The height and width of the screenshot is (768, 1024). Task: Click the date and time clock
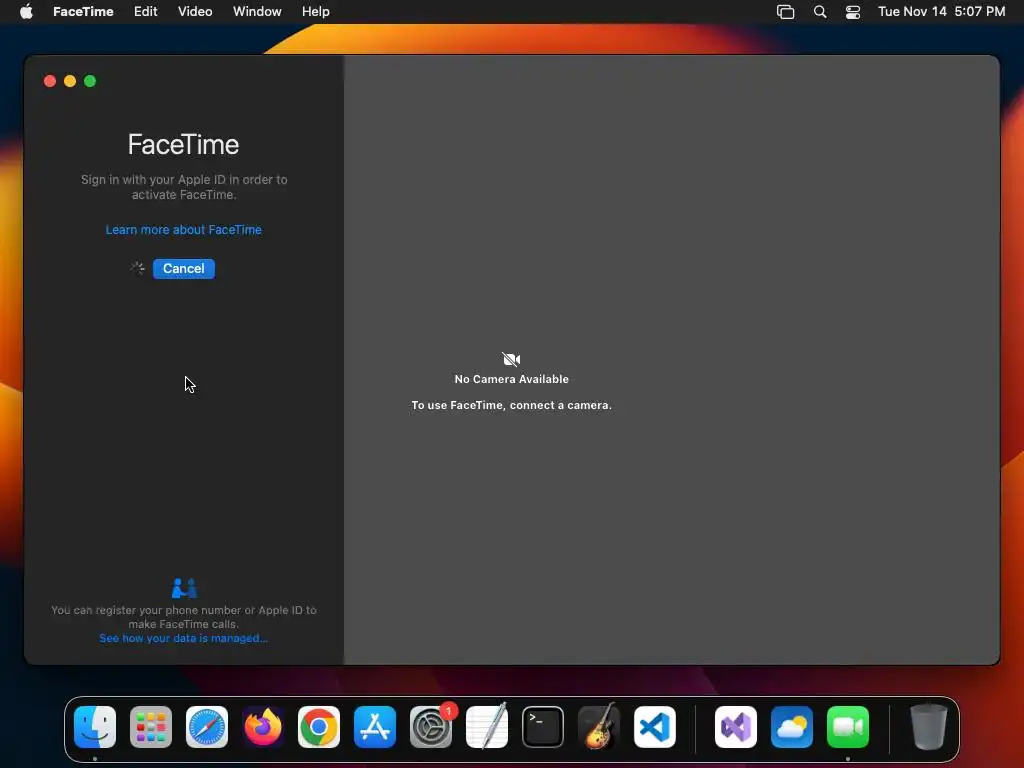[941, 11]
